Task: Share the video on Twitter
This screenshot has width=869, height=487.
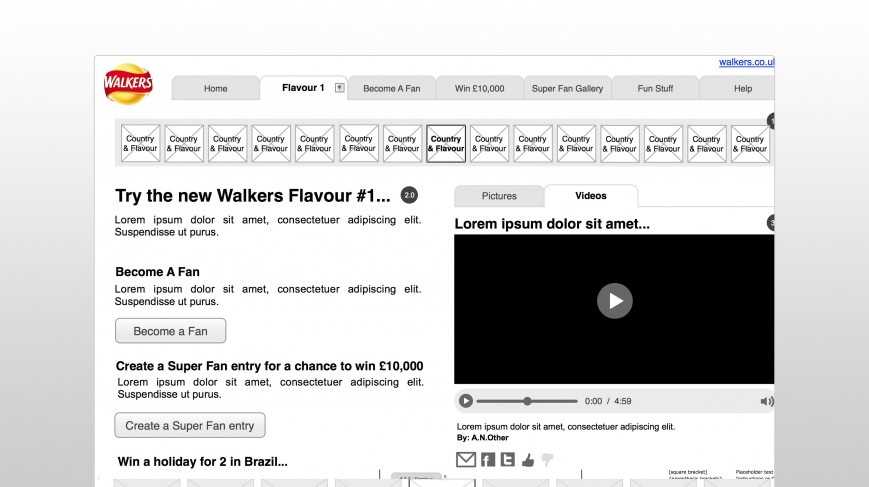Action: pyautogui.click(x=508, y=459)
